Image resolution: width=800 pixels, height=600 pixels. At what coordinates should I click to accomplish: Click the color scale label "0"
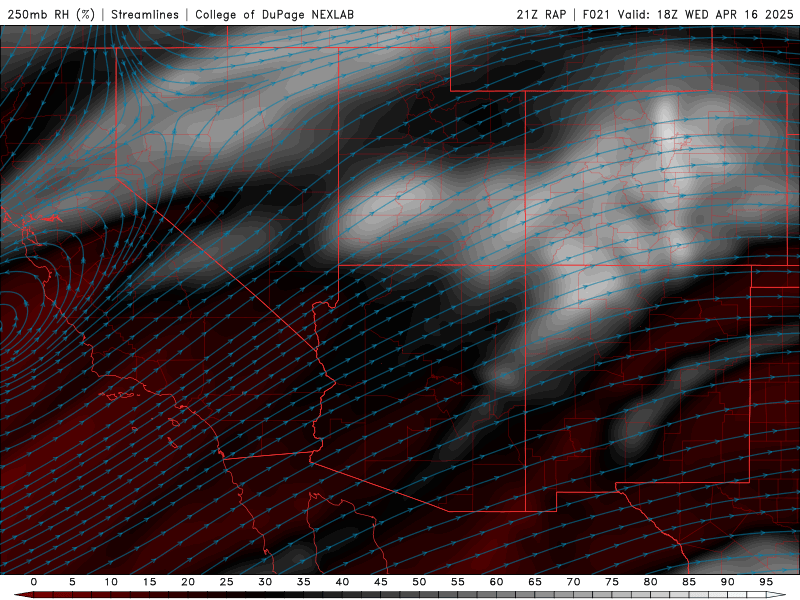[x=34, y=582]
